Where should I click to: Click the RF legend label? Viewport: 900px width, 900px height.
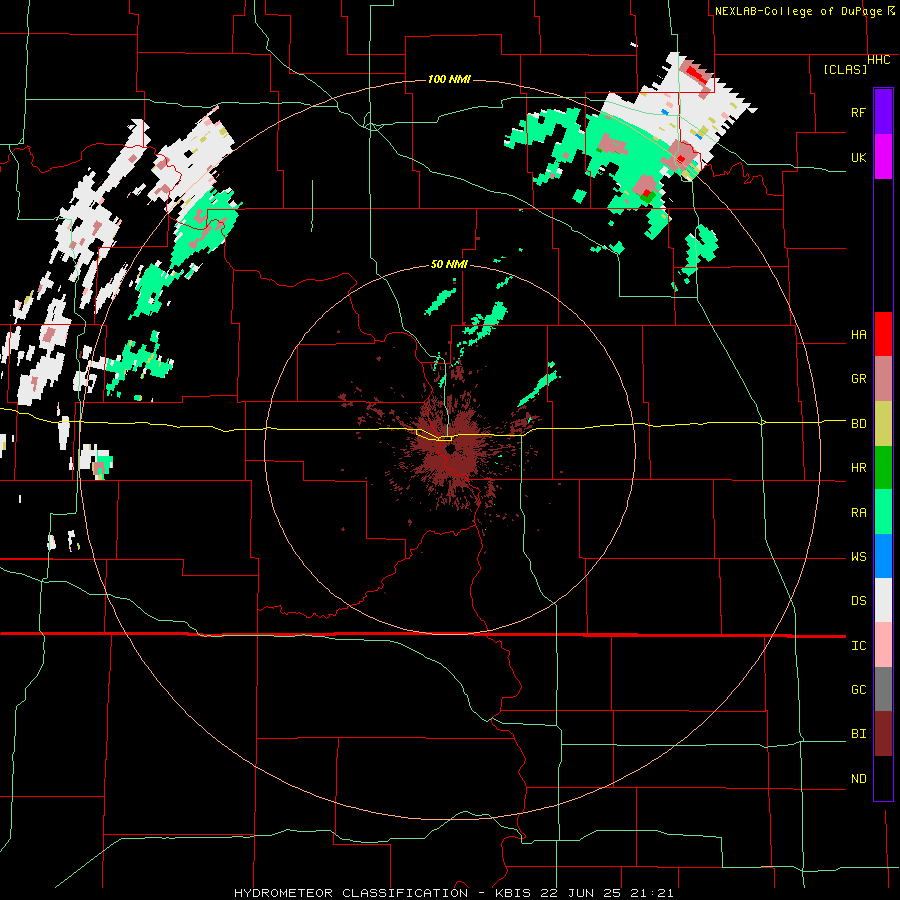tap(858, 112)
